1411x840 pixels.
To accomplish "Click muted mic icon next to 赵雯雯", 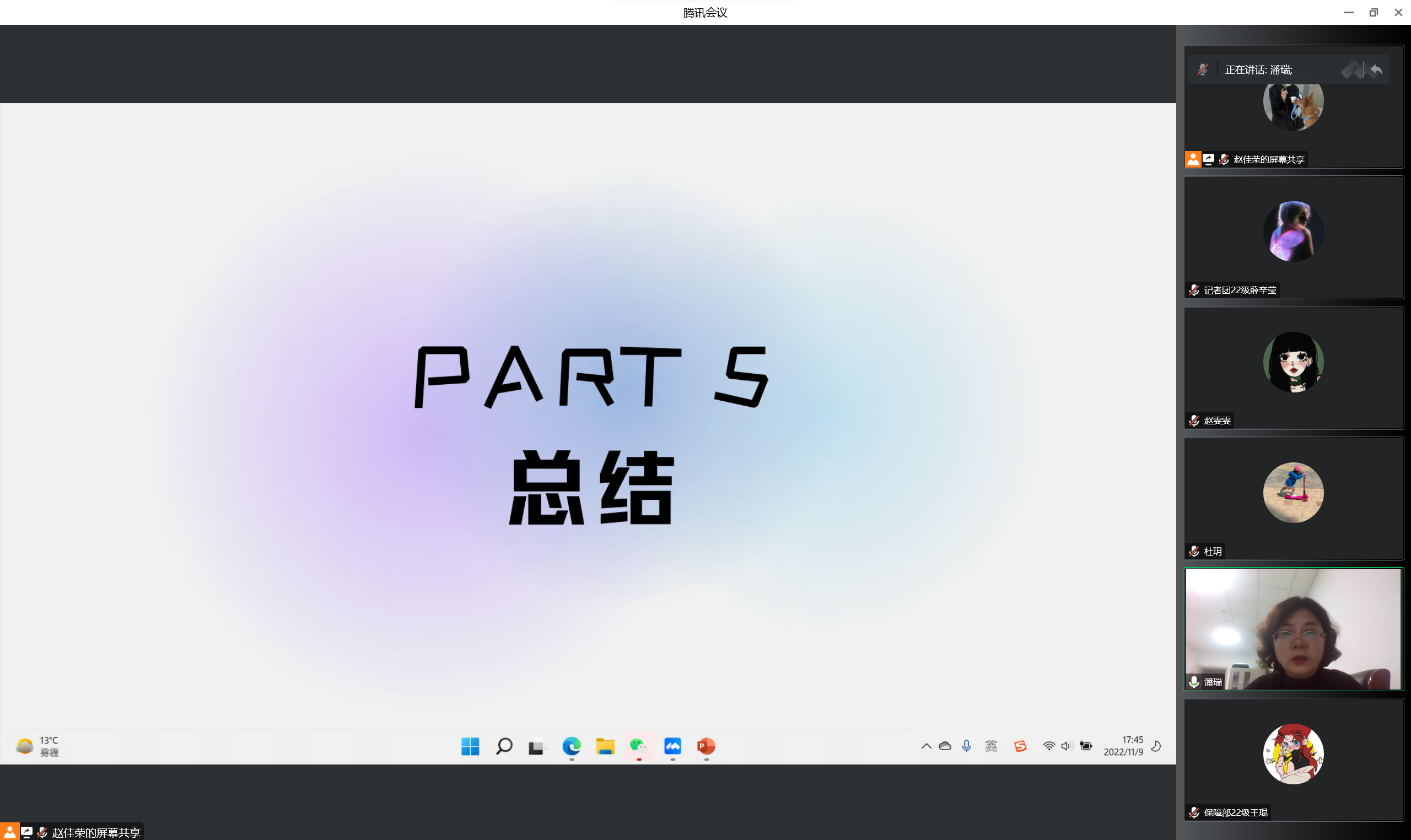I will [x=1194, y=421].
